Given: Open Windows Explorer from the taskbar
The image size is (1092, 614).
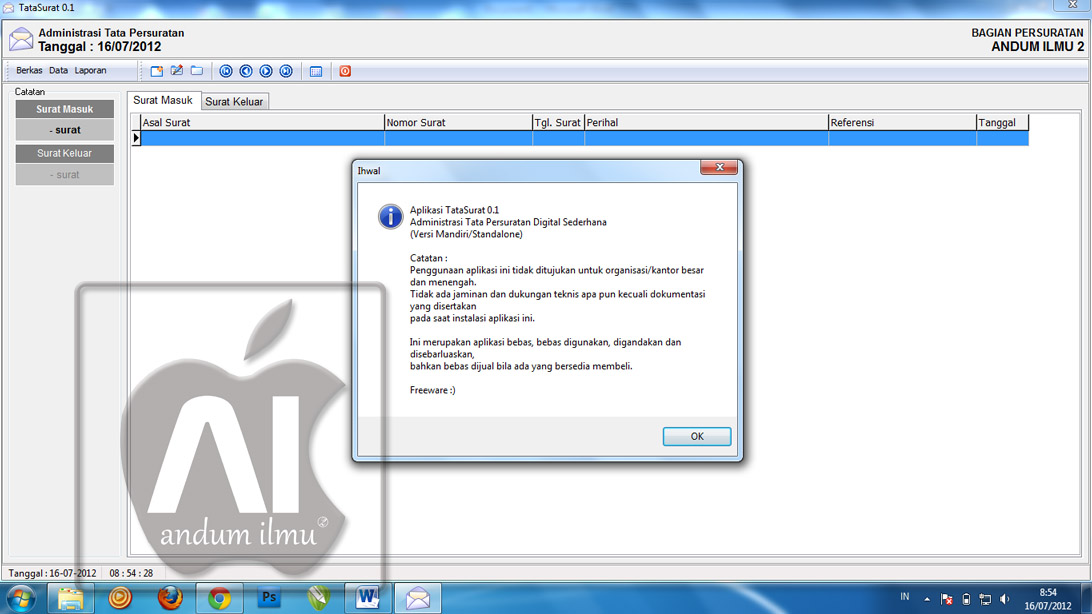Looking at the screenshot, I should tap(70, 599).
